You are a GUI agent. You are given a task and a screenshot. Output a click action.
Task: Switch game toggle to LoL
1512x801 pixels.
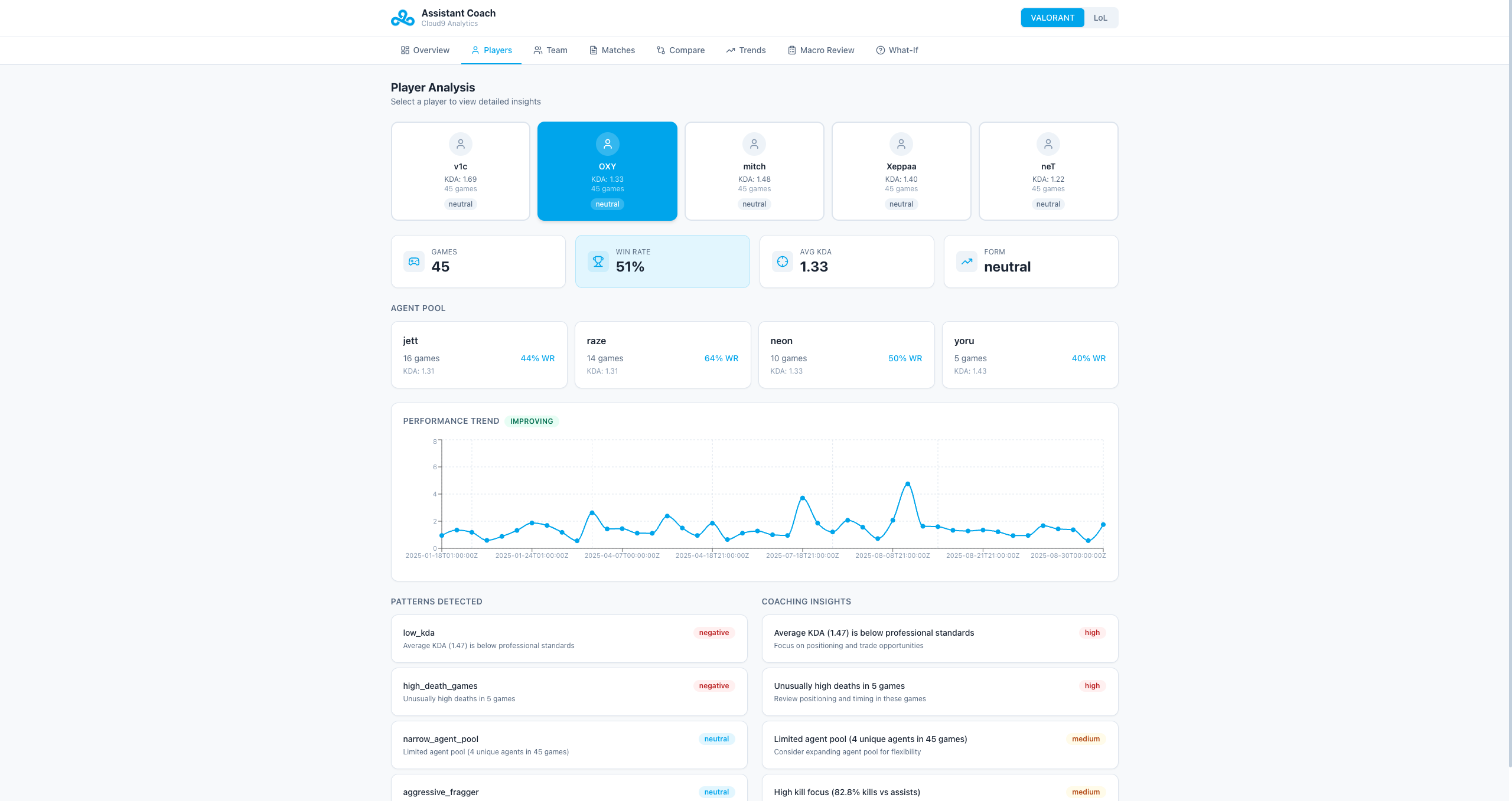coord(1100,18)
